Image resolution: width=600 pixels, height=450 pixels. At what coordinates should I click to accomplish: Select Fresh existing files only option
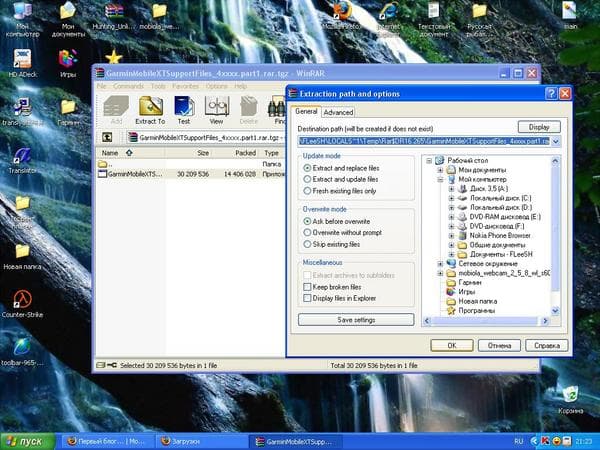click(307, 191)
